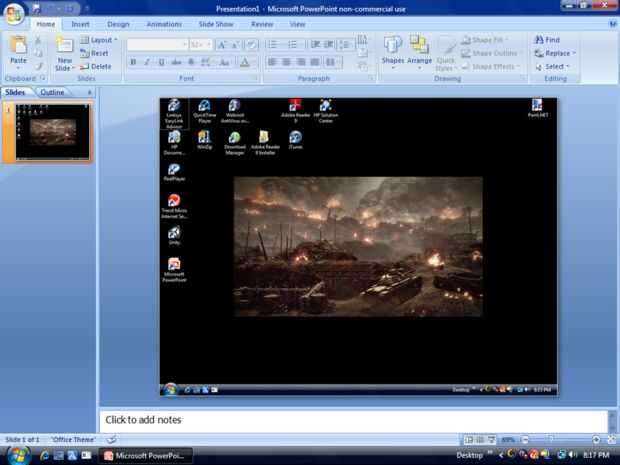Click the notes area to add notes
This screenshot has width=620, height=465.
pos(353,420)
